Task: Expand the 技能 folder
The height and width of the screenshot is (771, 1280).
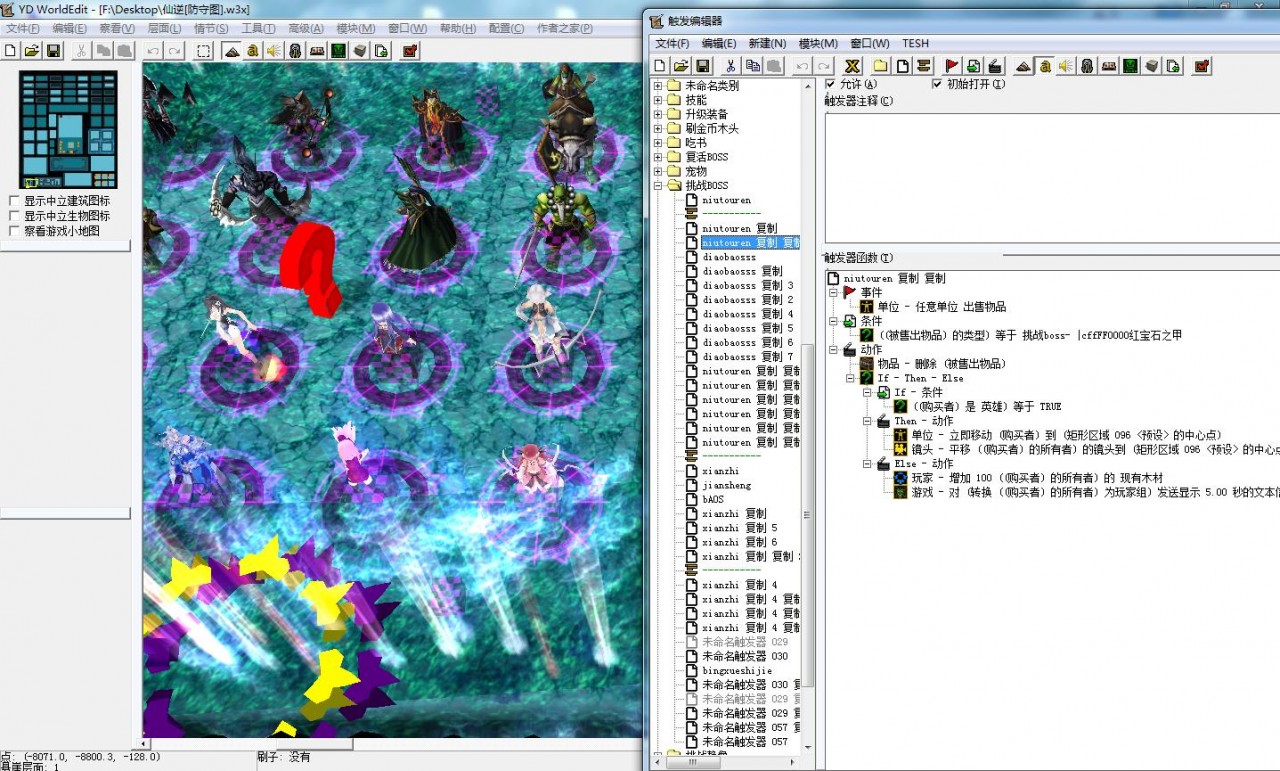Action: click(658, 100)
